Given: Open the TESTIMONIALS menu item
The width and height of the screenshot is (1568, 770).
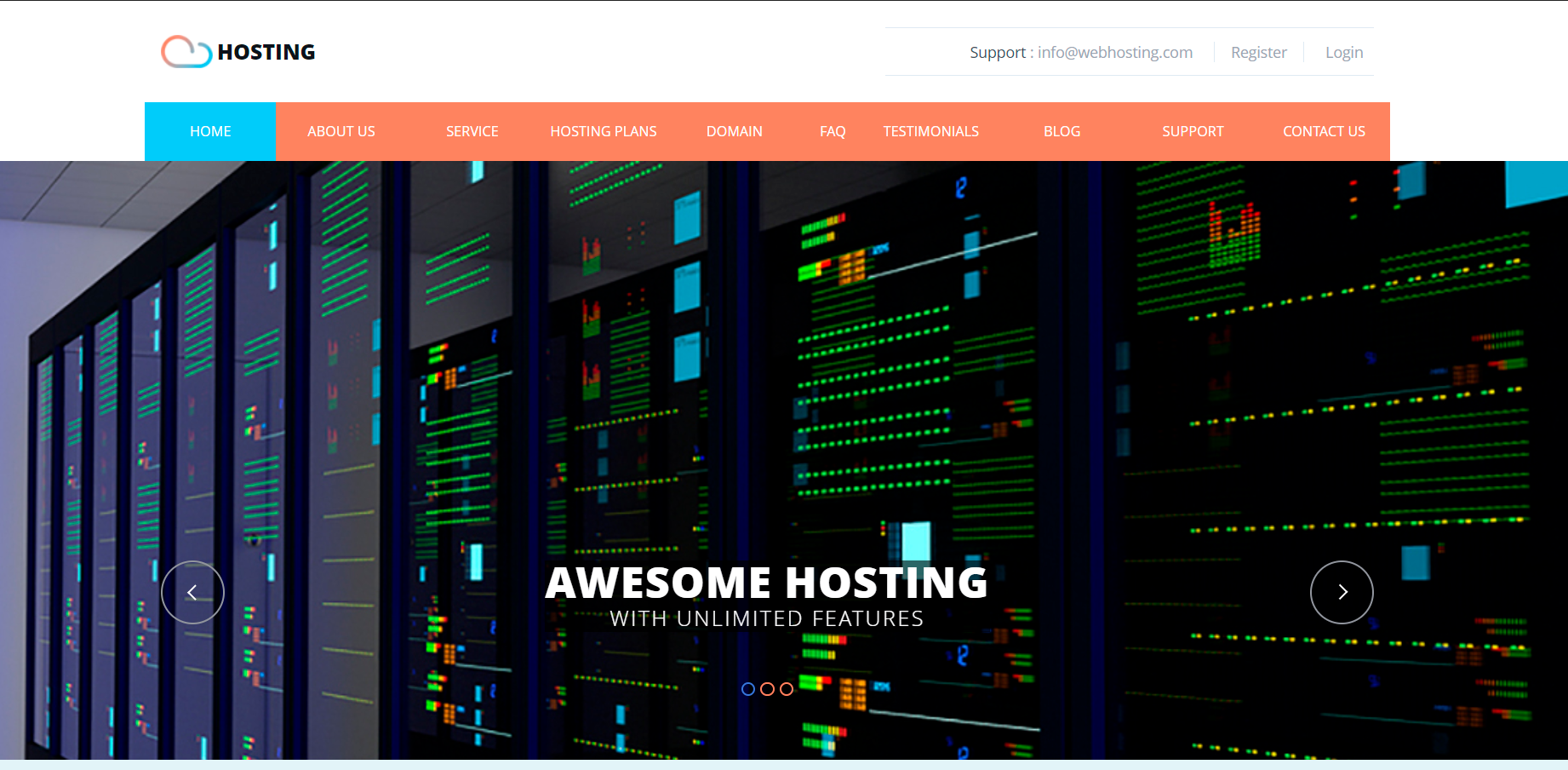Looking at the screenshot, I should click(x=931, y=131).
